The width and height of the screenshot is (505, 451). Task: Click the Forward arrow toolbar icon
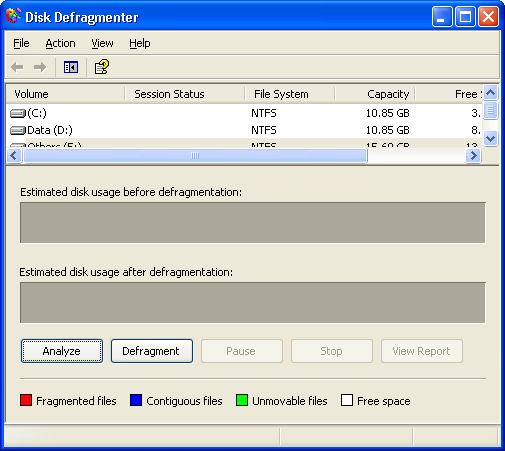tap(40, 67)
